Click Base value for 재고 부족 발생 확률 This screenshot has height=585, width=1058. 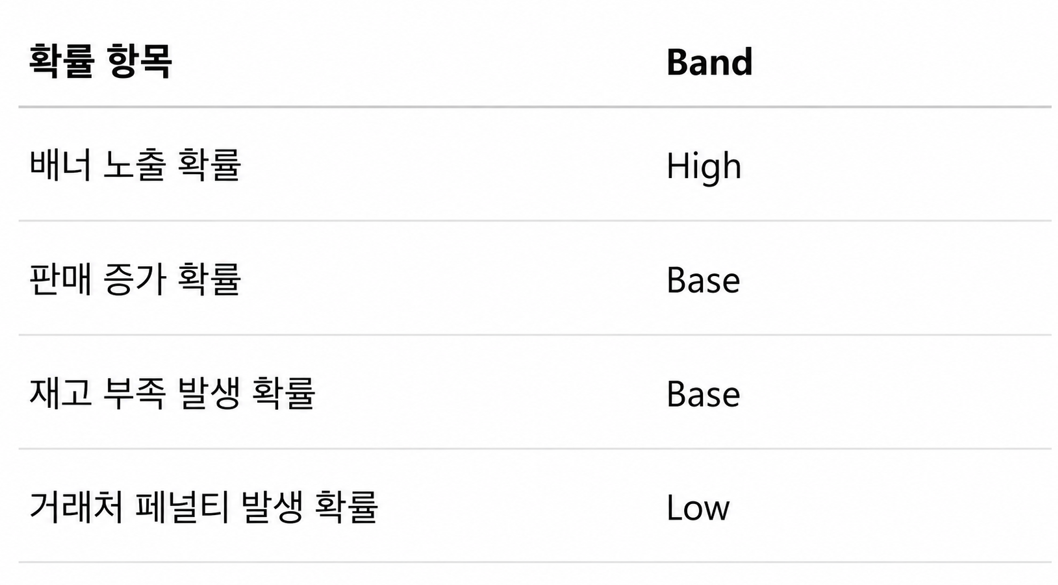click(703, 394)
